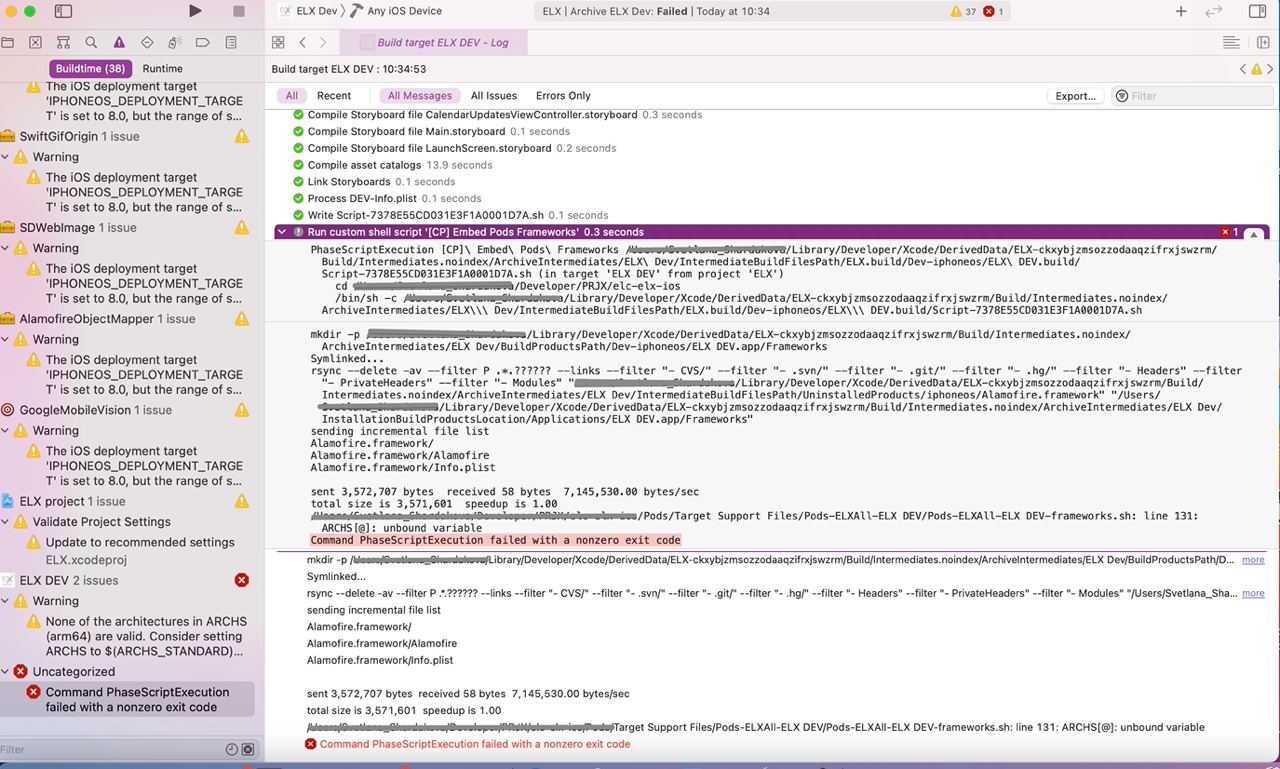1280x769 pixels.
Task: Select ELX project 1 issue row
Action: [x=127, y=501]
